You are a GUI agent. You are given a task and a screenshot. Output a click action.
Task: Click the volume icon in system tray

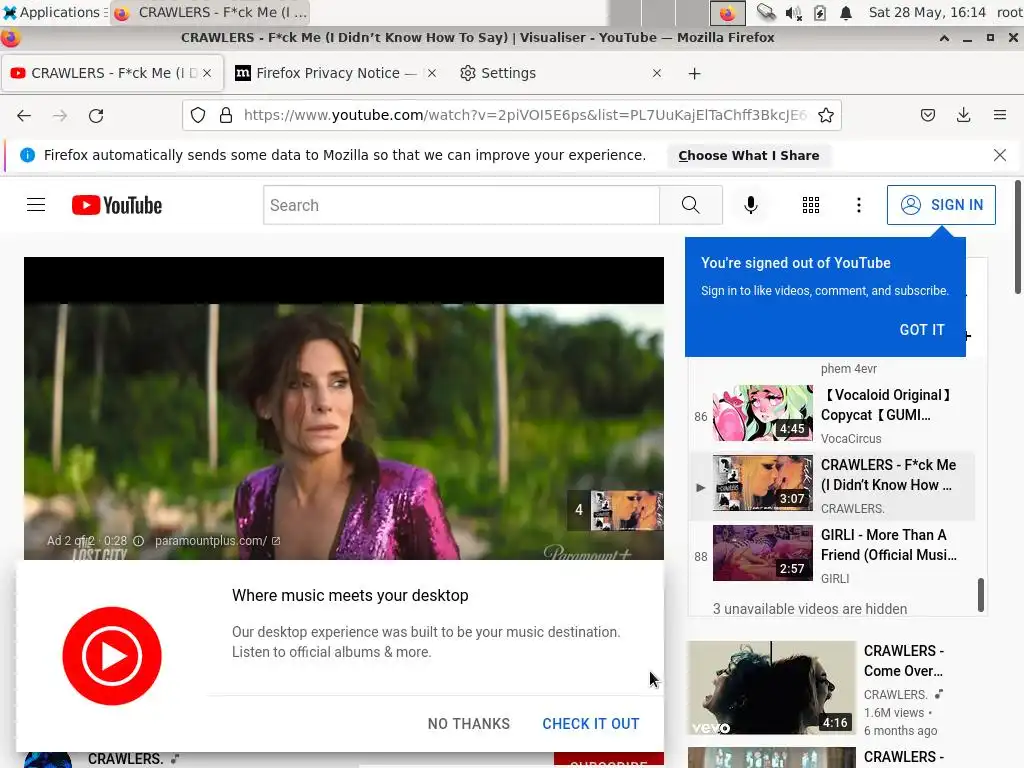coord(793,12)
